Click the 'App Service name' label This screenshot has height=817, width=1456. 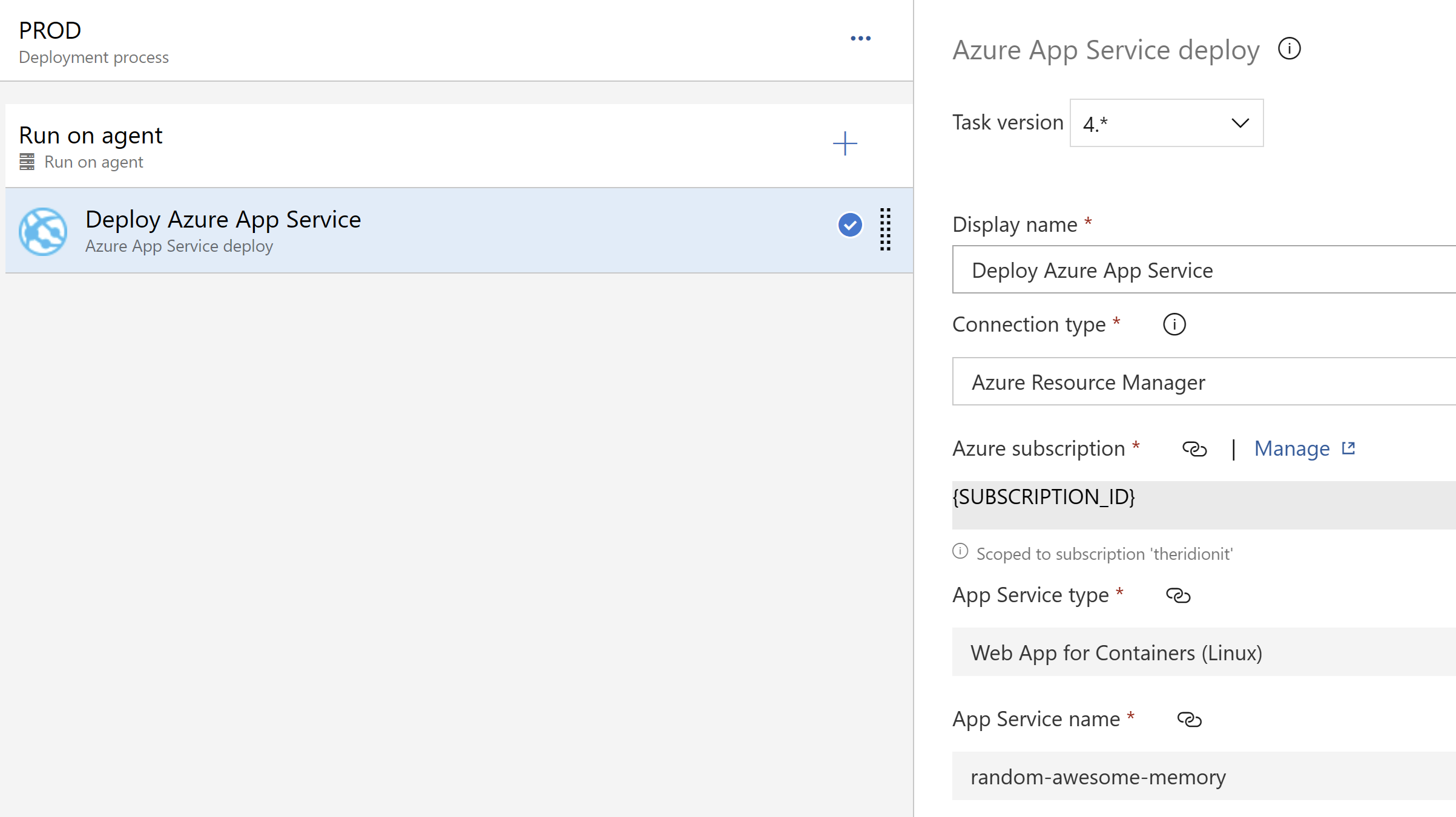[1036, 719]
